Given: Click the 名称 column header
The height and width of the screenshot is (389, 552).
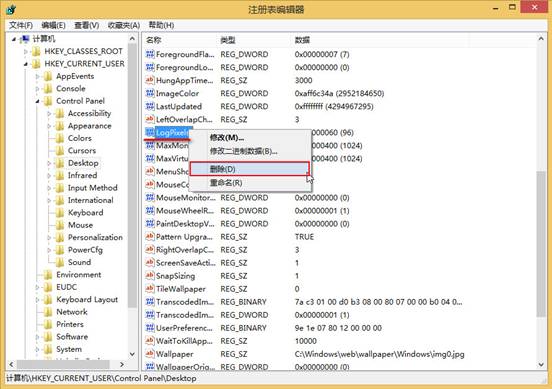Looking at the screenshot, I should pos(153,40).
